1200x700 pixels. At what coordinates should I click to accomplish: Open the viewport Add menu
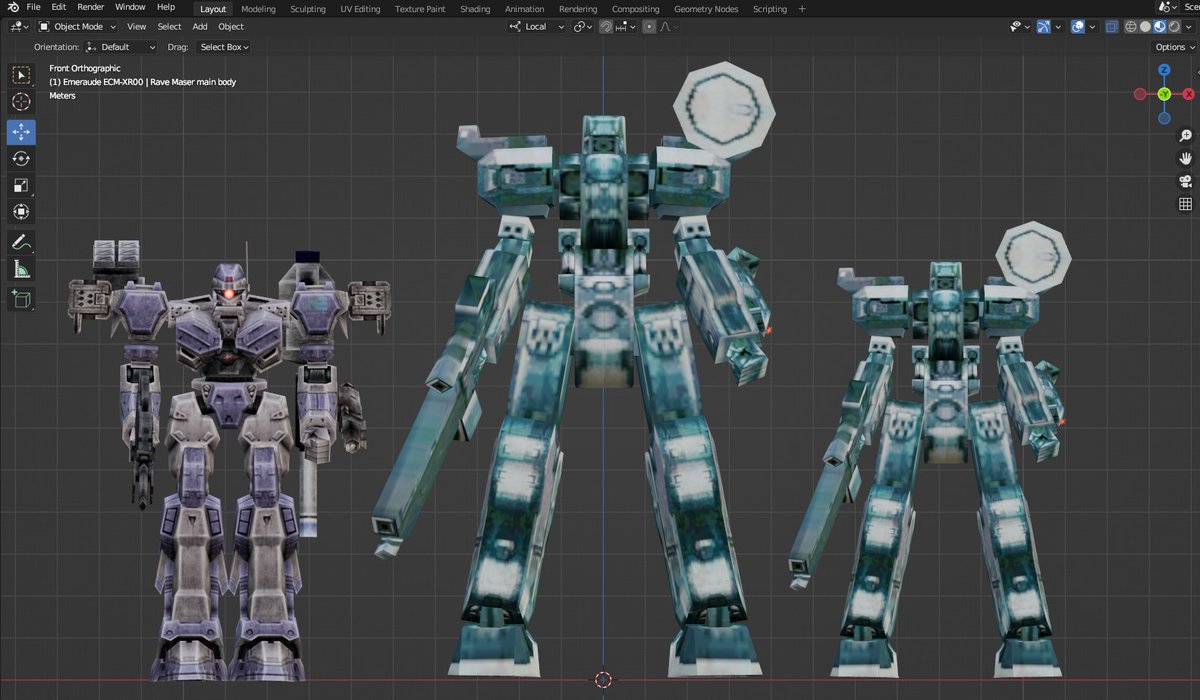200,27
